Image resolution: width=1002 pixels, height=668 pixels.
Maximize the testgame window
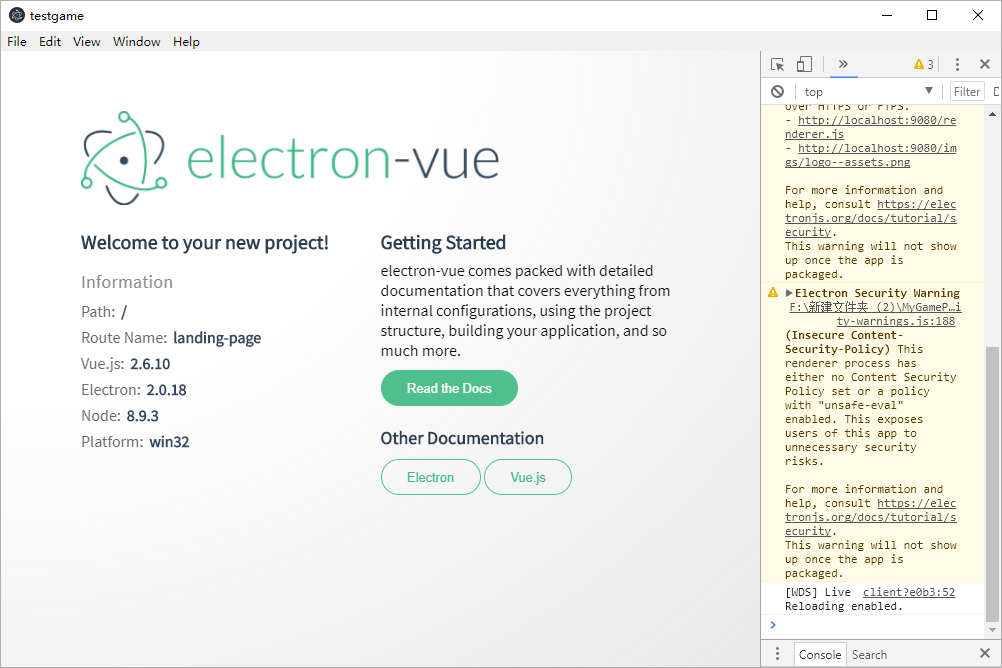(x=932, y=15)
